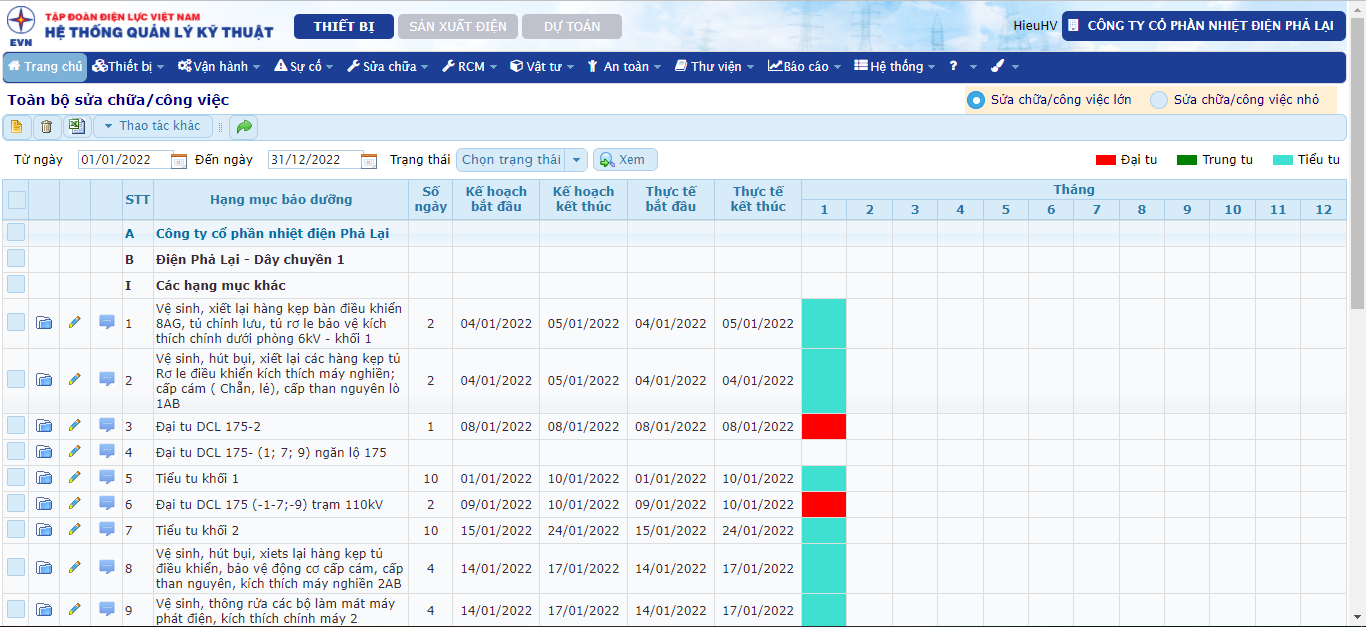Open the An toàn menu
Viewport: 1366px width, 627px height.
coord(625,66)
